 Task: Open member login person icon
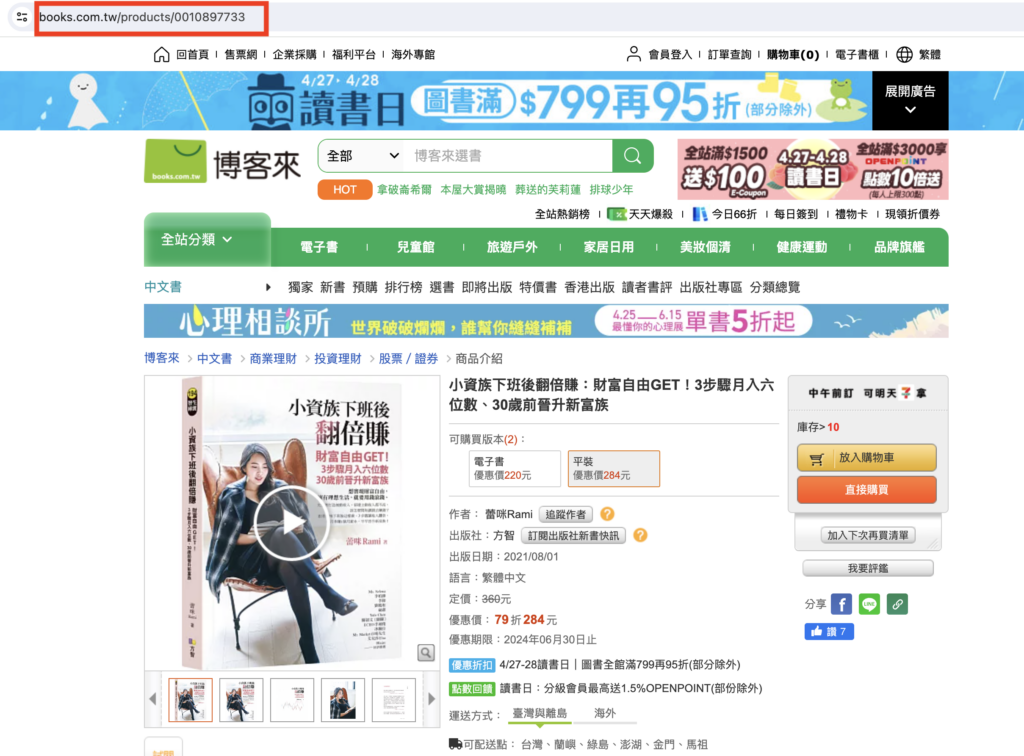click(633, 54)
